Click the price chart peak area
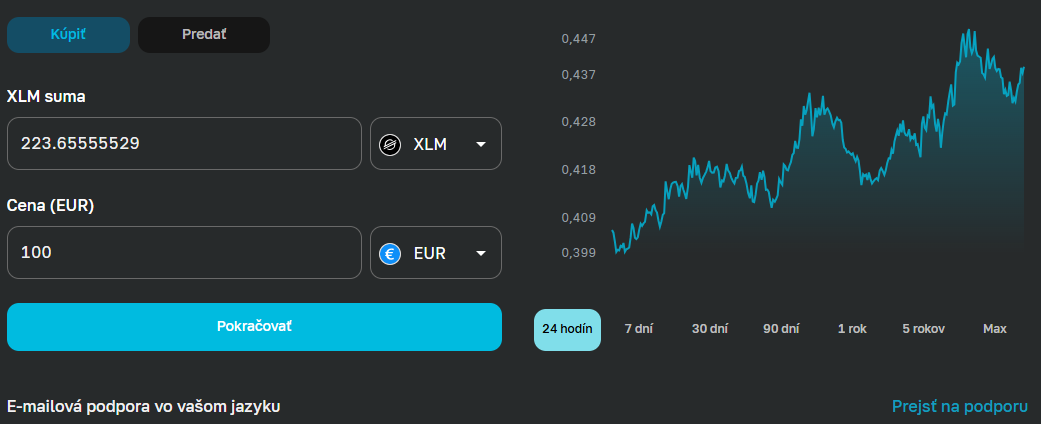 coord(967,40)
